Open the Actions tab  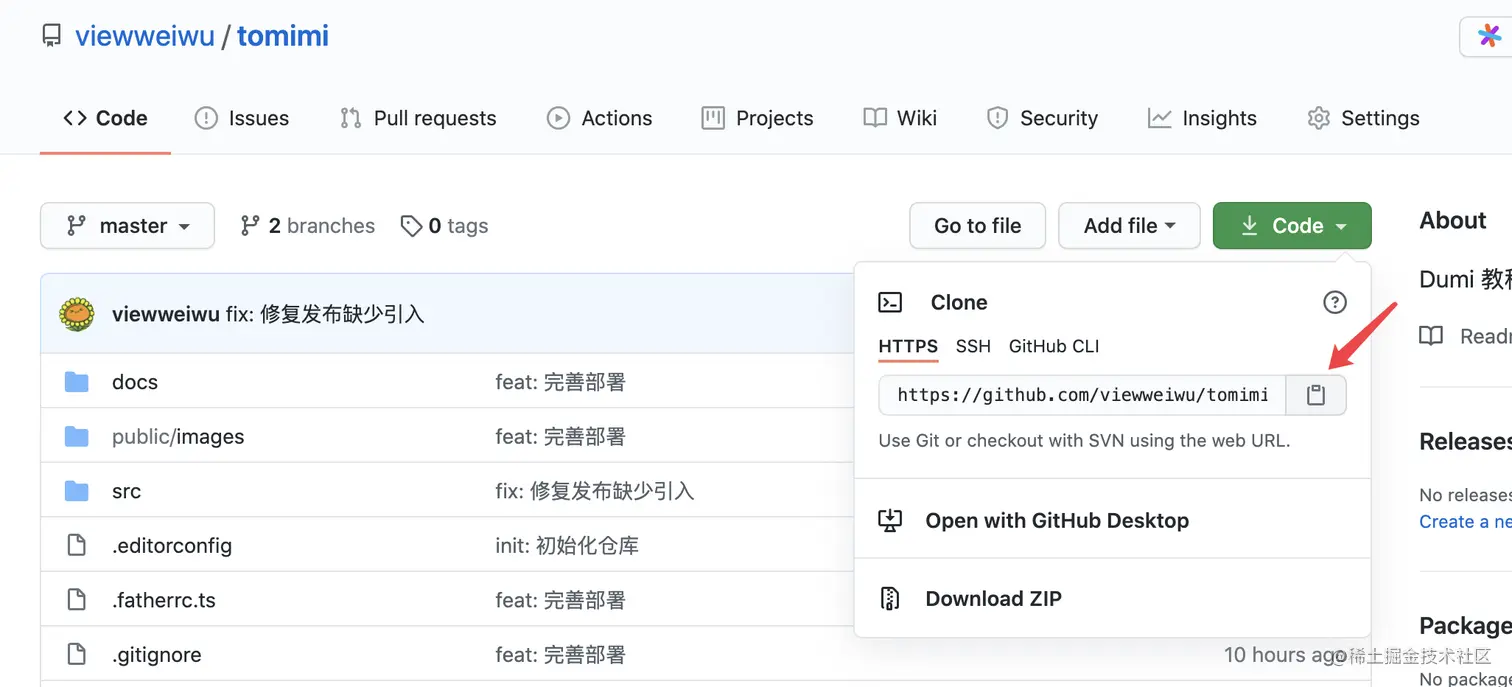[x=599, y=118]
